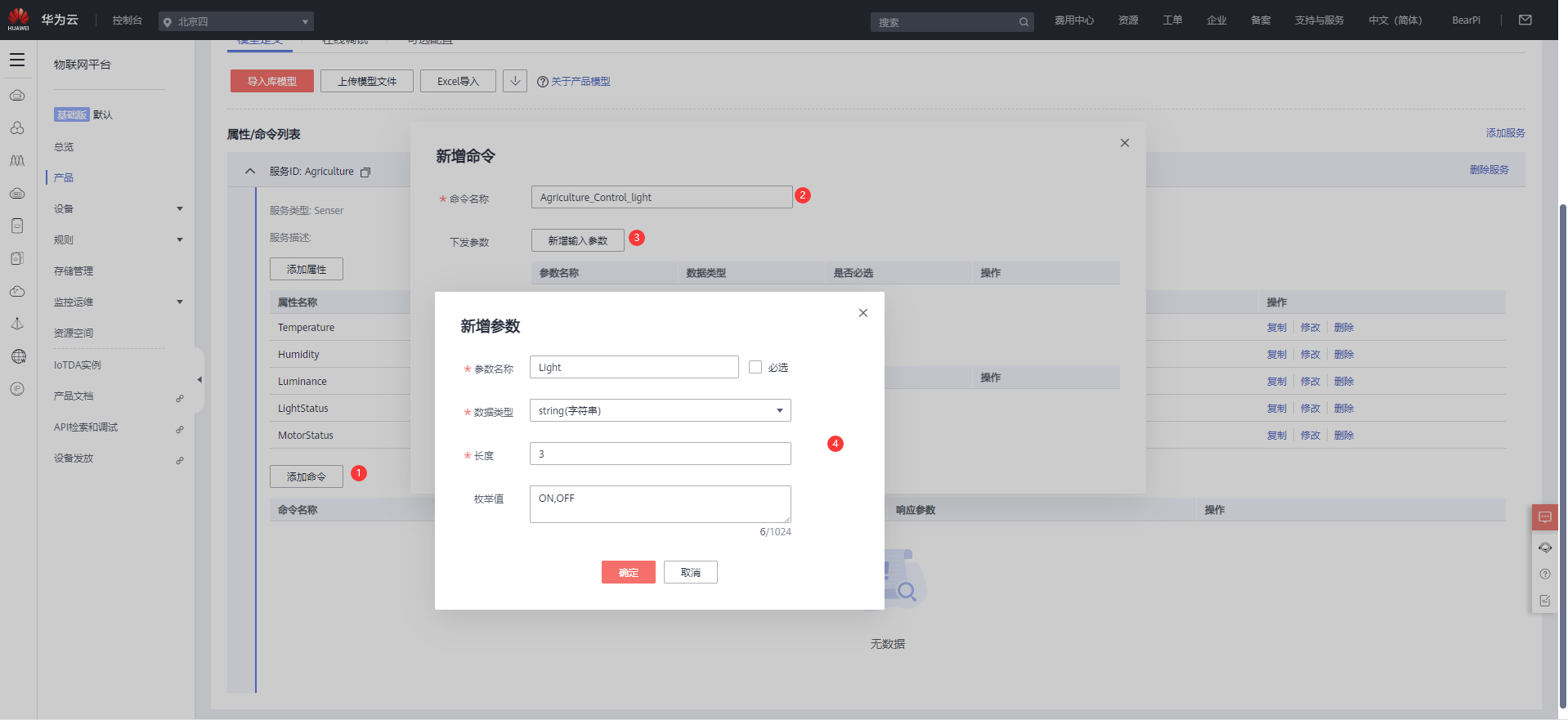
Task: Close the 新增参数 dialog
Action: click(862, 313)
